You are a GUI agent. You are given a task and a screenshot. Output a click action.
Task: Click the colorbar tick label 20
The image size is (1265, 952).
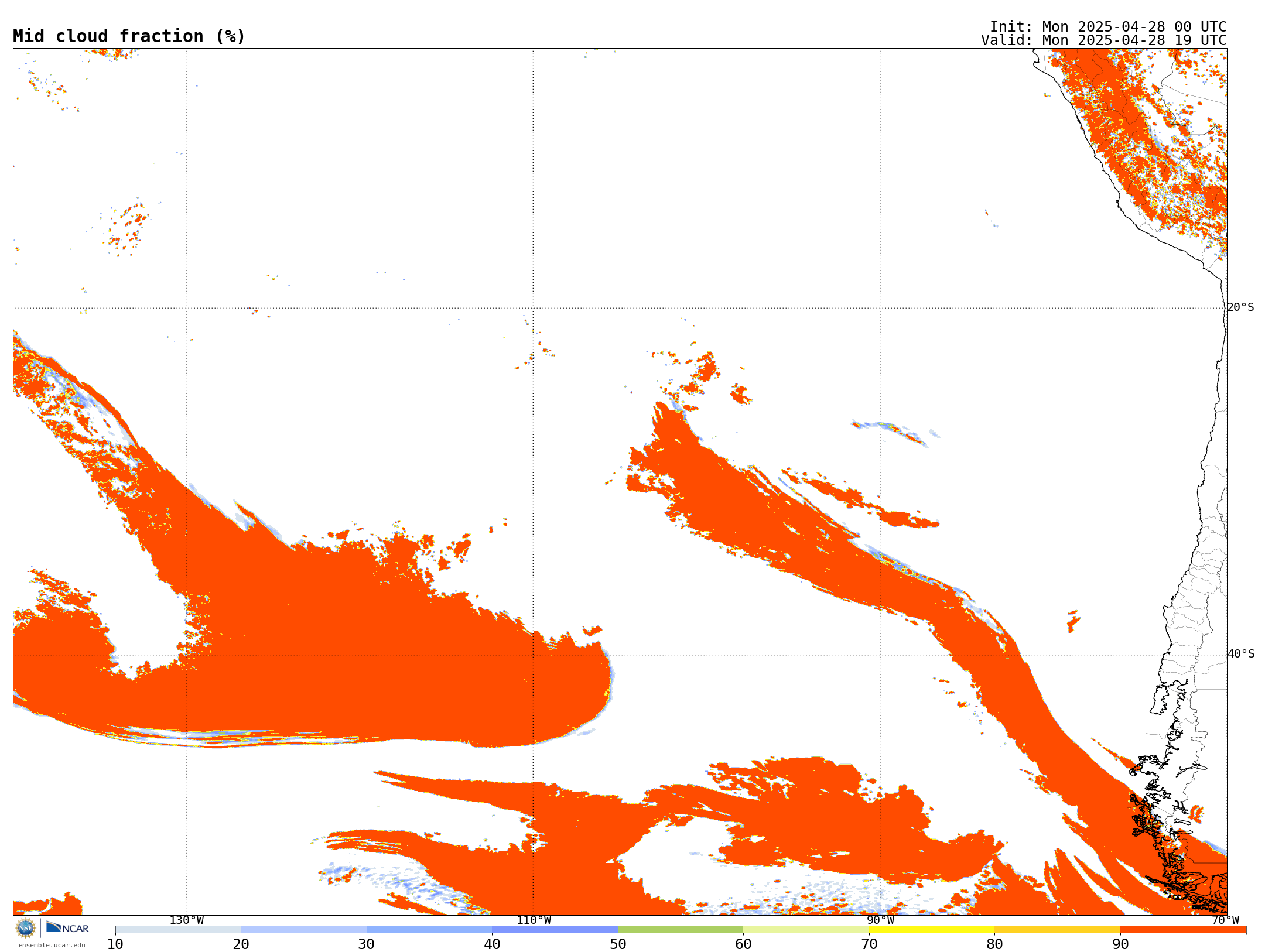241,944
